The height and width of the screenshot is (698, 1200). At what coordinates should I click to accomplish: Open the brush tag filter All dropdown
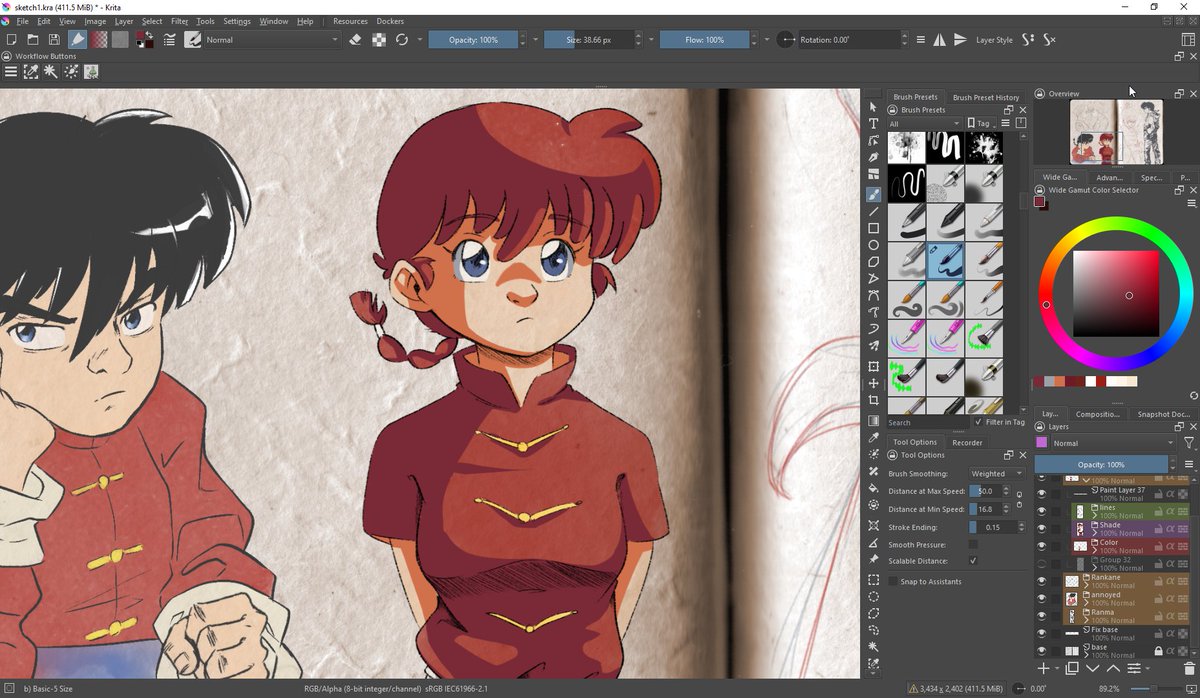click(x=925, y=124)
